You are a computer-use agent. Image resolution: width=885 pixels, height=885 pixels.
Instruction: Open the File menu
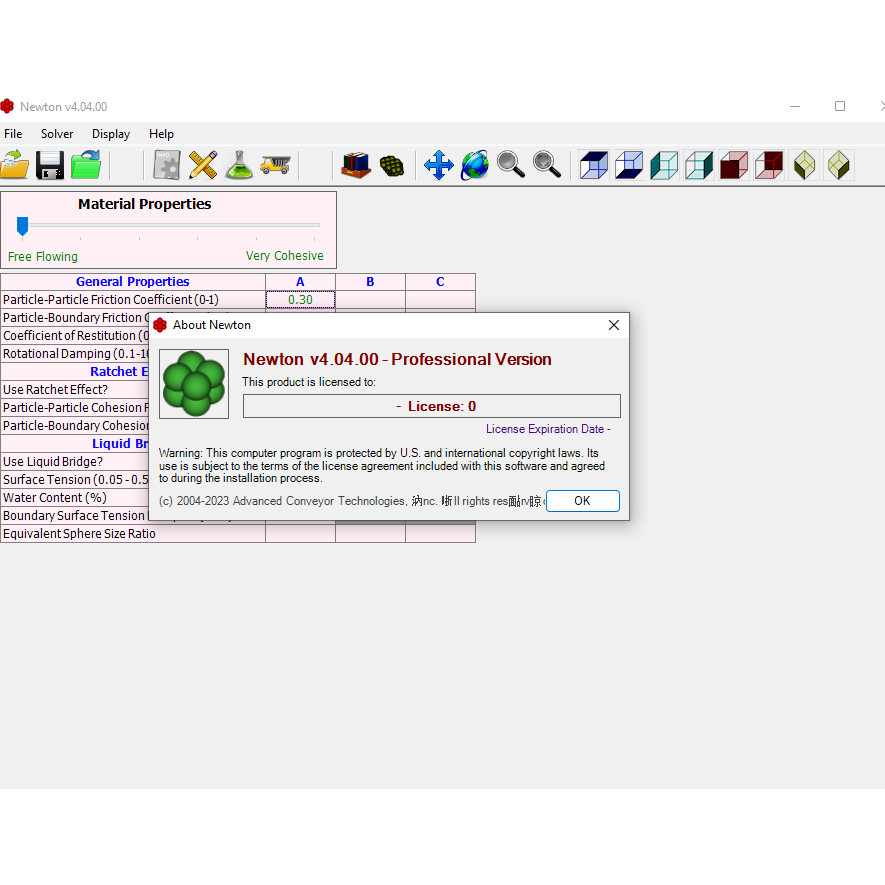click(13, 134)
